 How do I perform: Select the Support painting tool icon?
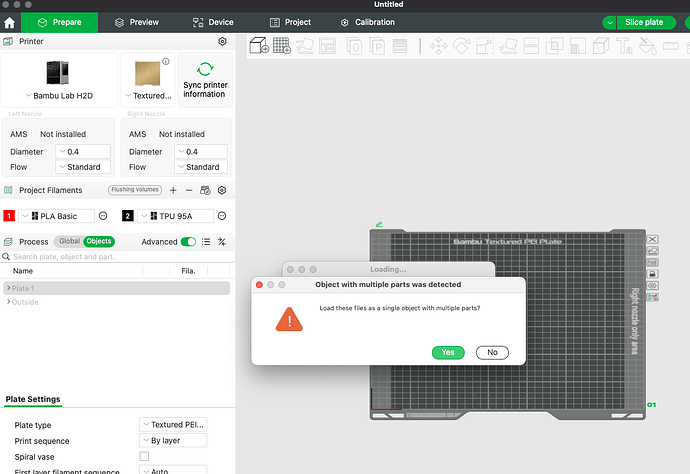click(578, 46)
